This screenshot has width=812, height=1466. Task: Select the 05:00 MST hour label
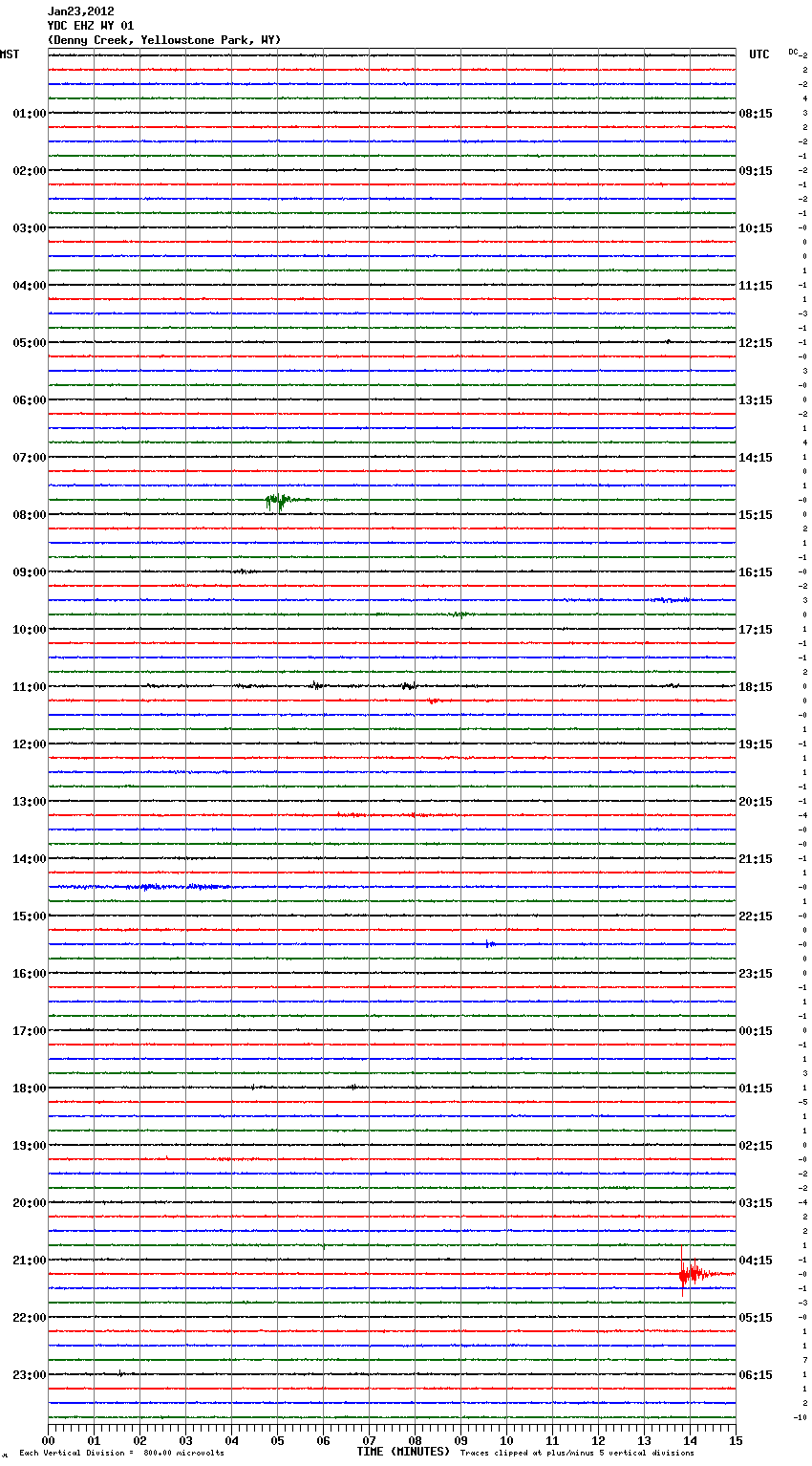coord(30,343)
